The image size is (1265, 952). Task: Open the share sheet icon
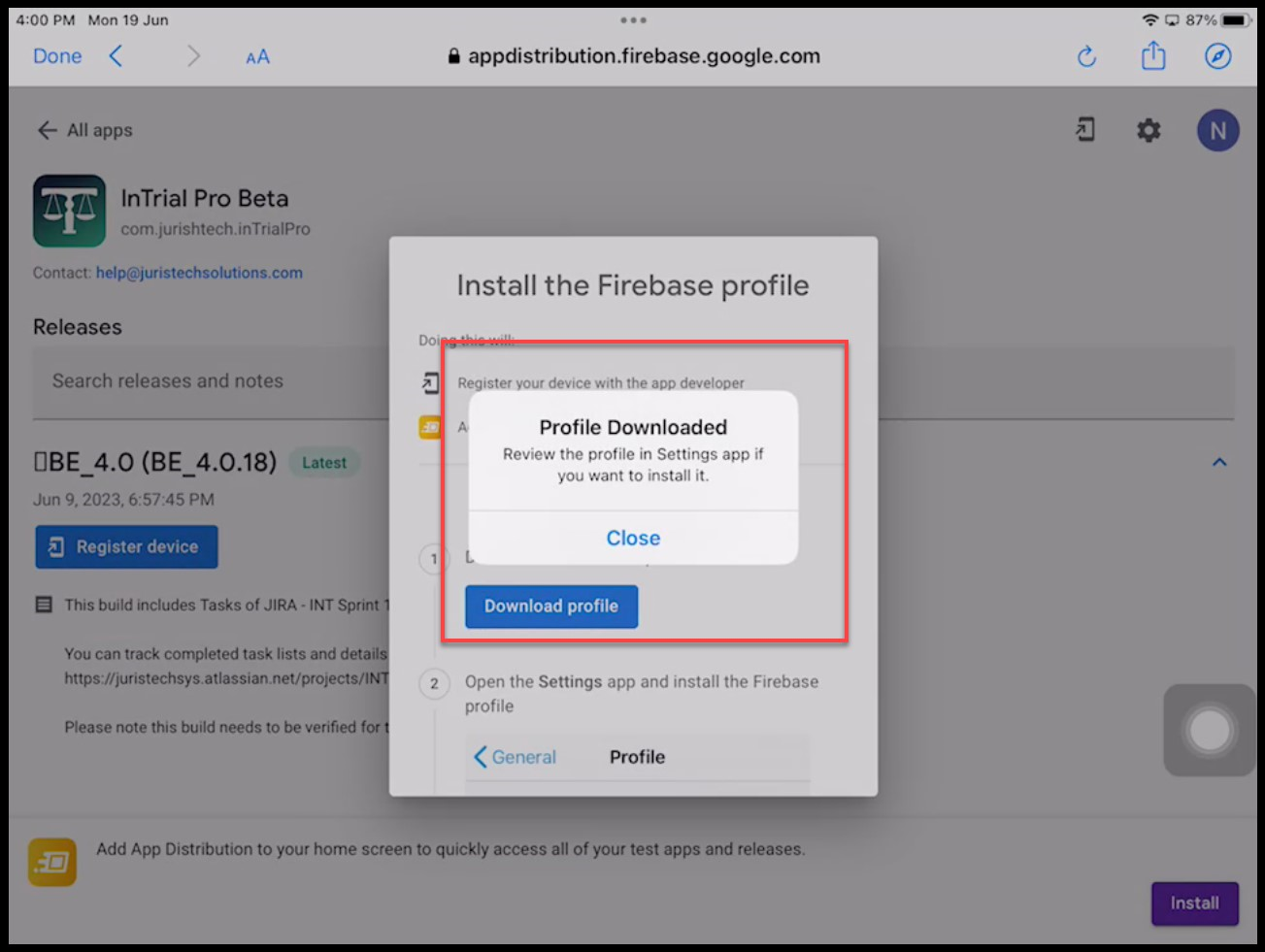[x=1152, y=56]
